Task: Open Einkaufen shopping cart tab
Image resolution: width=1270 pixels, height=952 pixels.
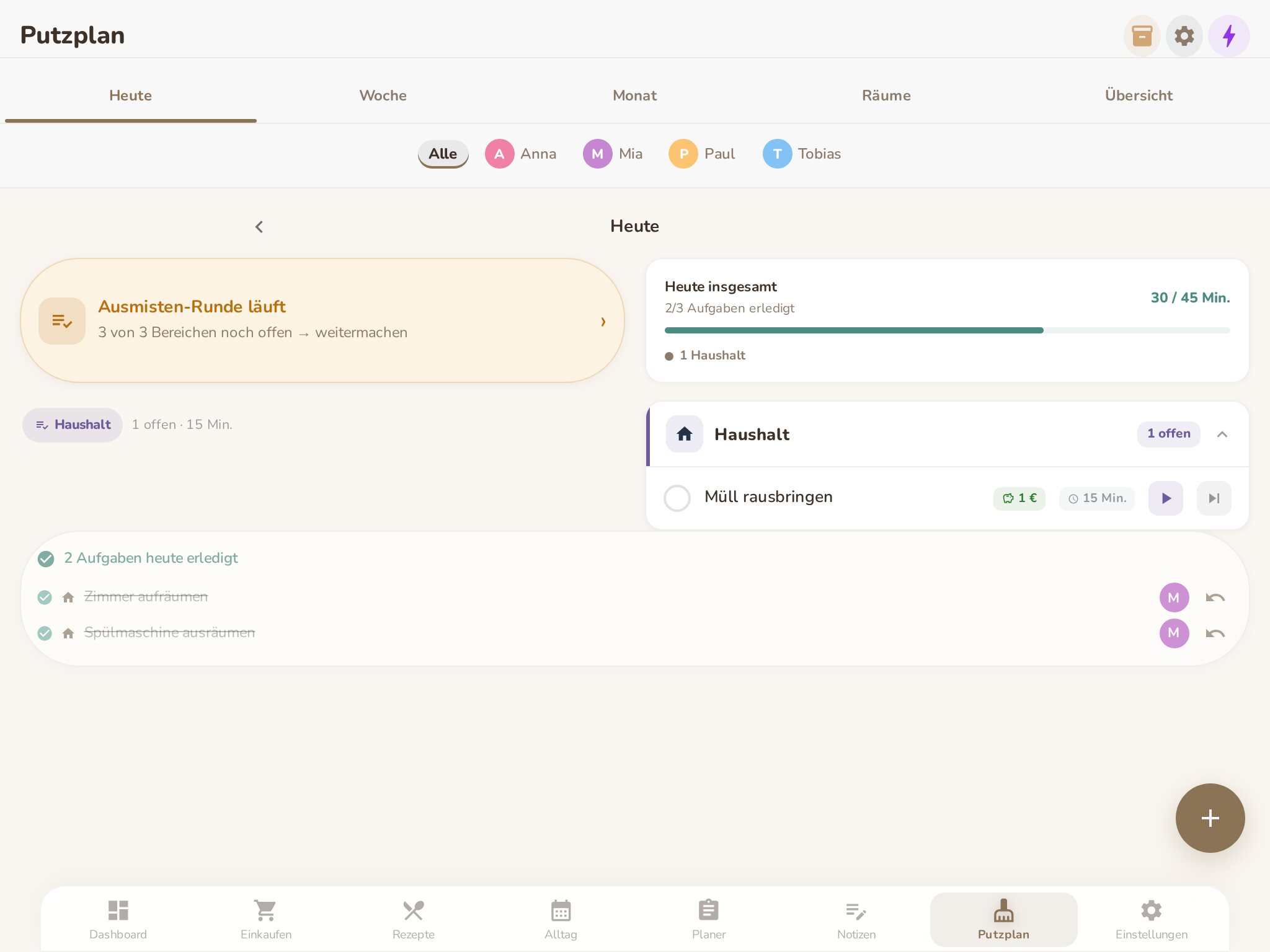Action: (266, 920)
